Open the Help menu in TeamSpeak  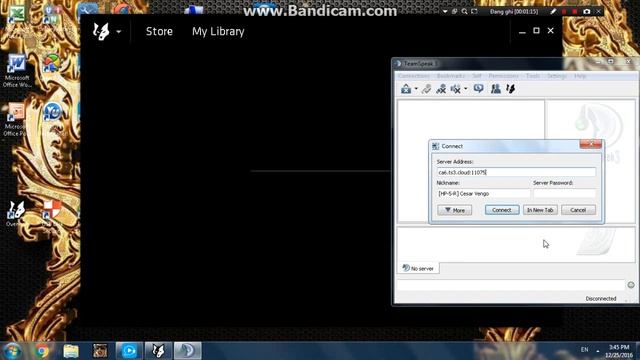pyautogui.click(x=580, y=76)
